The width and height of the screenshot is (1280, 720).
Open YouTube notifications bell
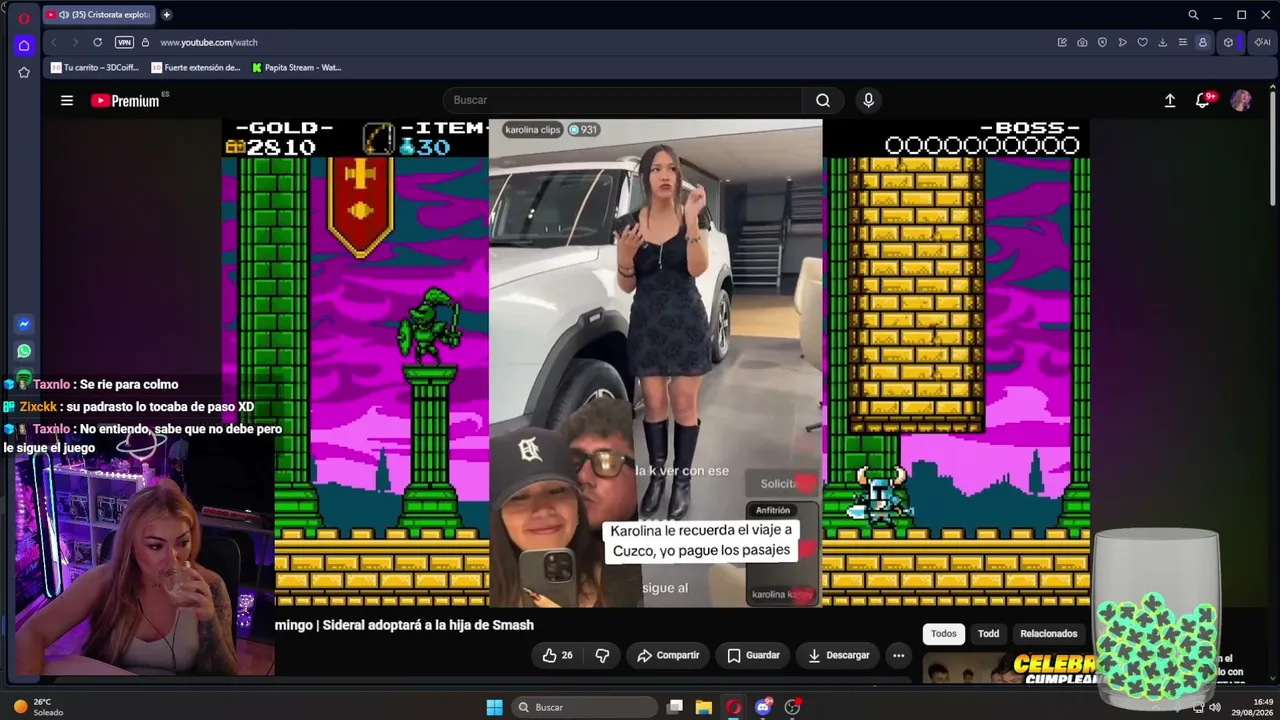click(1203, 100)
